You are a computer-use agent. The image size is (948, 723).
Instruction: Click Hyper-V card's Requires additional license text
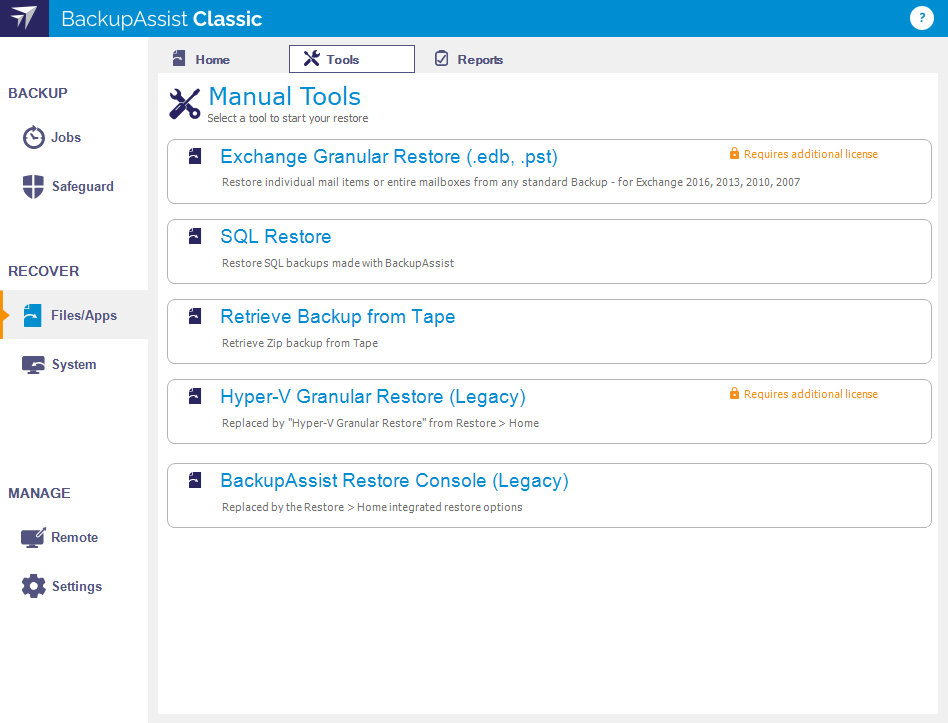coord(811,394)
